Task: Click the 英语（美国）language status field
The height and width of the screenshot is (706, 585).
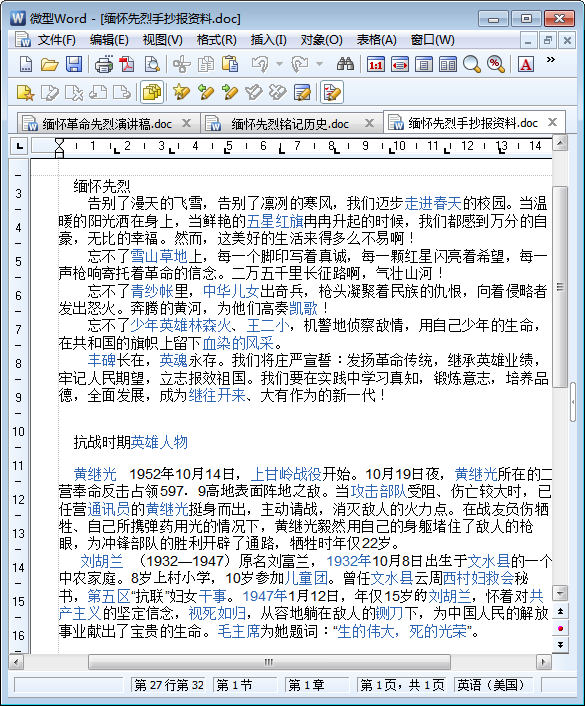Action: (x=494, y=685)
